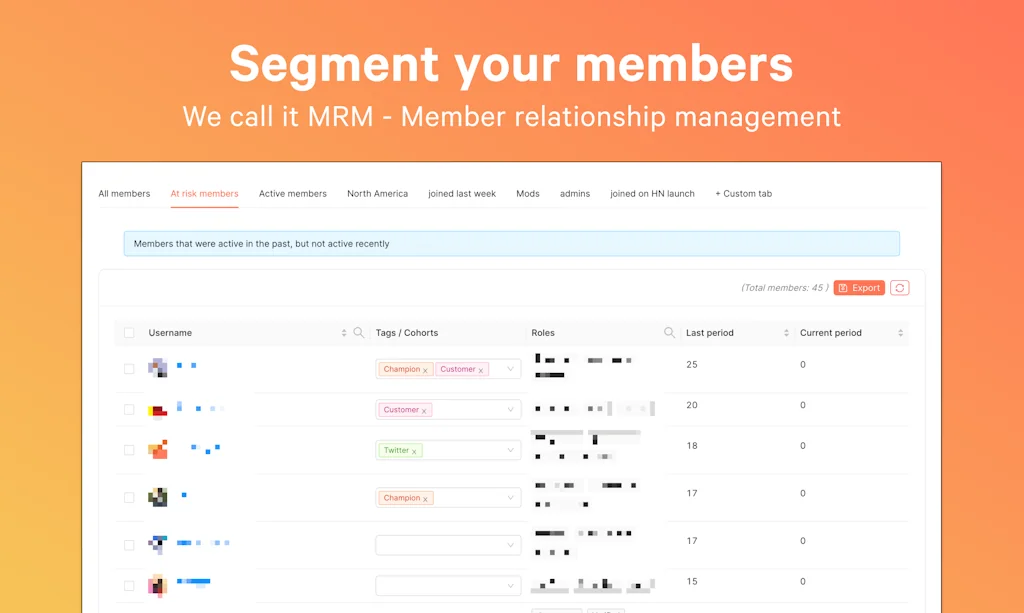1024x613 pixels.
Task: Open the empty tags dropdown in fifth row
Action: pyautogui.click(x=510, y=545)
